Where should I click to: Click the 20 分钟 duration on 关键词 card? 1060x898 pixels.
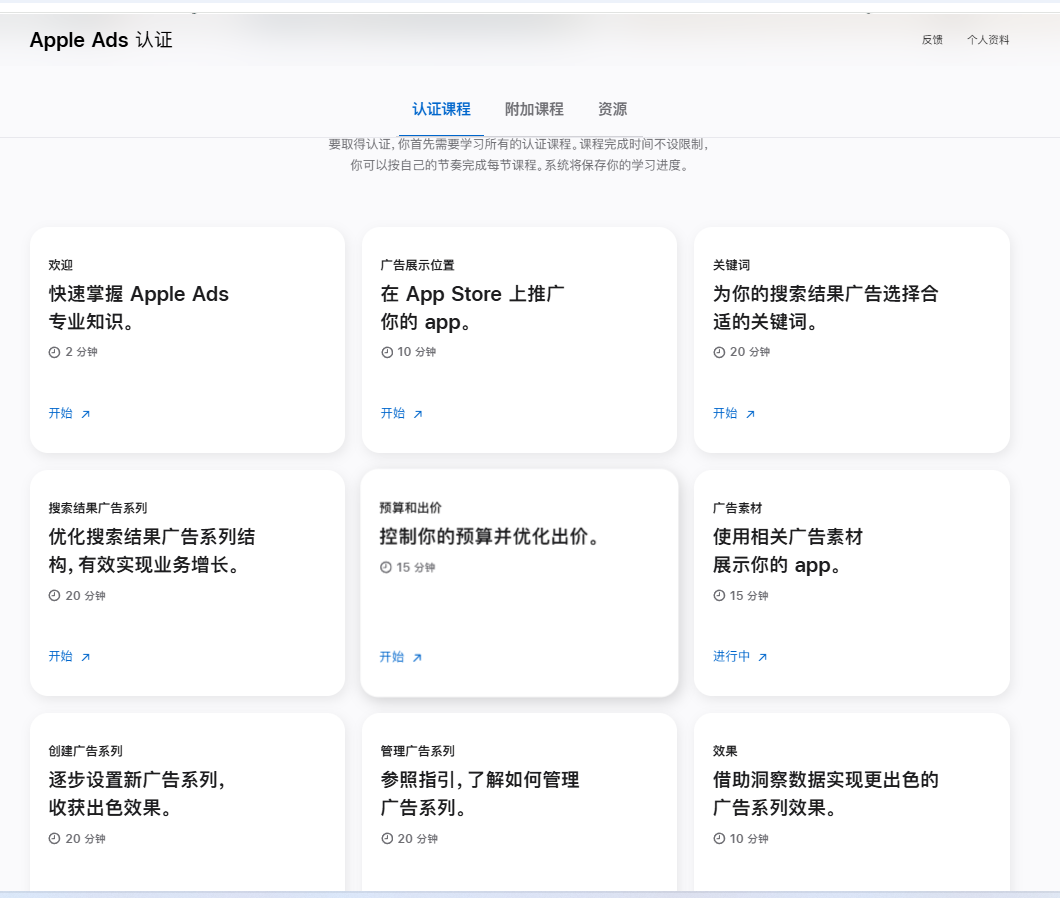click(750, 352)
